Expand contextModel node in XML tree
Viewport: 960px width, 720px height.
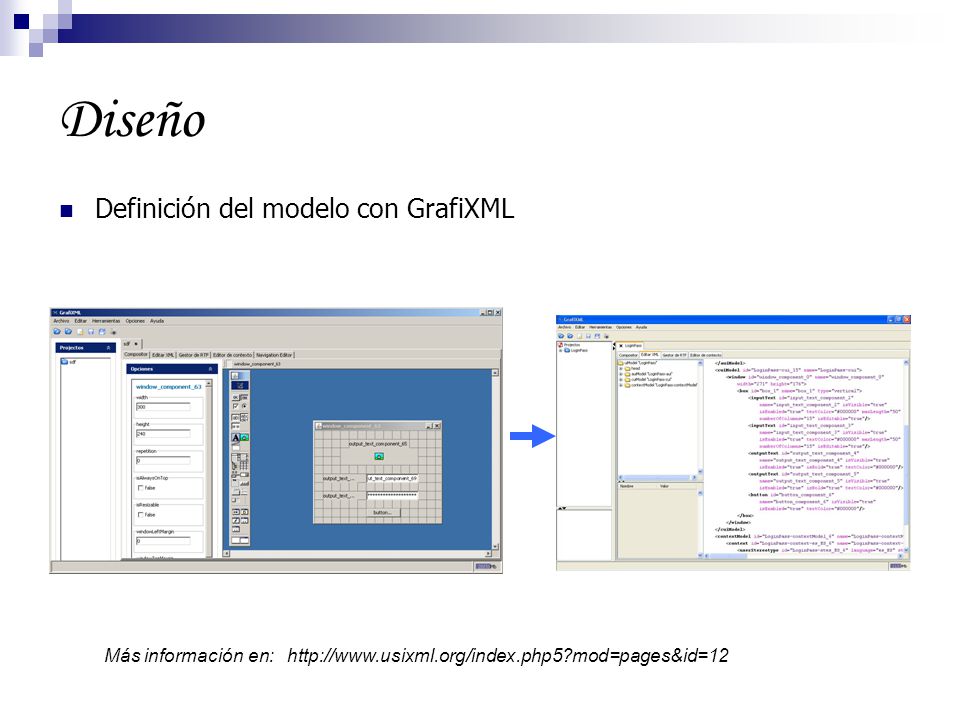tap(621, 385)
